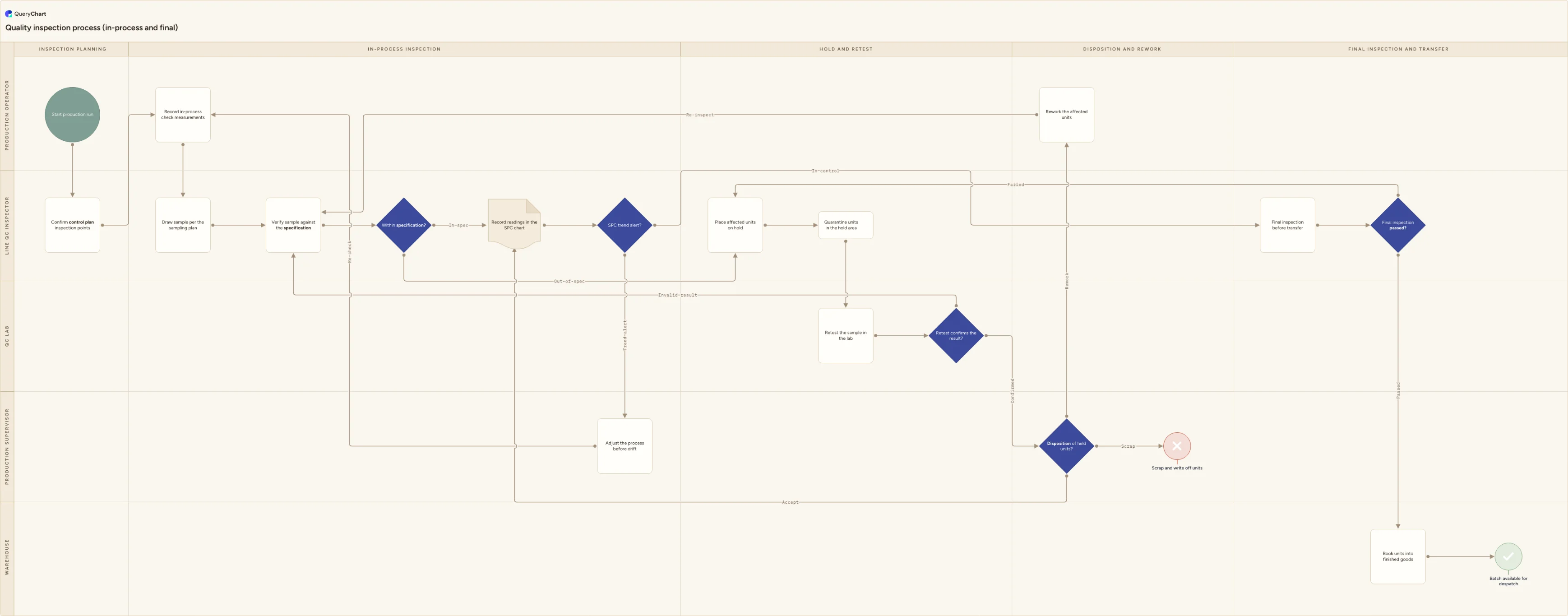Image resolution: width=1568 pixels, height=616 pixels.
Task: Click the Production Operator lane label
Action: pos(7,115)
